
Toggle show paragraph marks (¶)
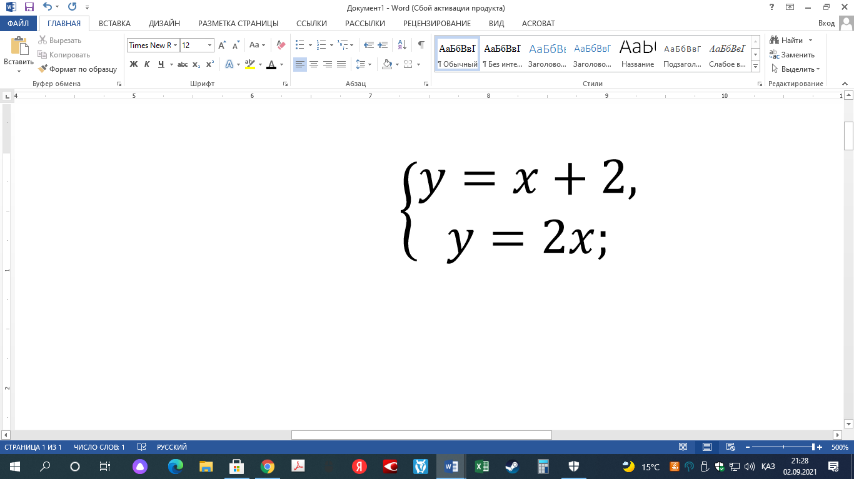[x=421, y=45]
